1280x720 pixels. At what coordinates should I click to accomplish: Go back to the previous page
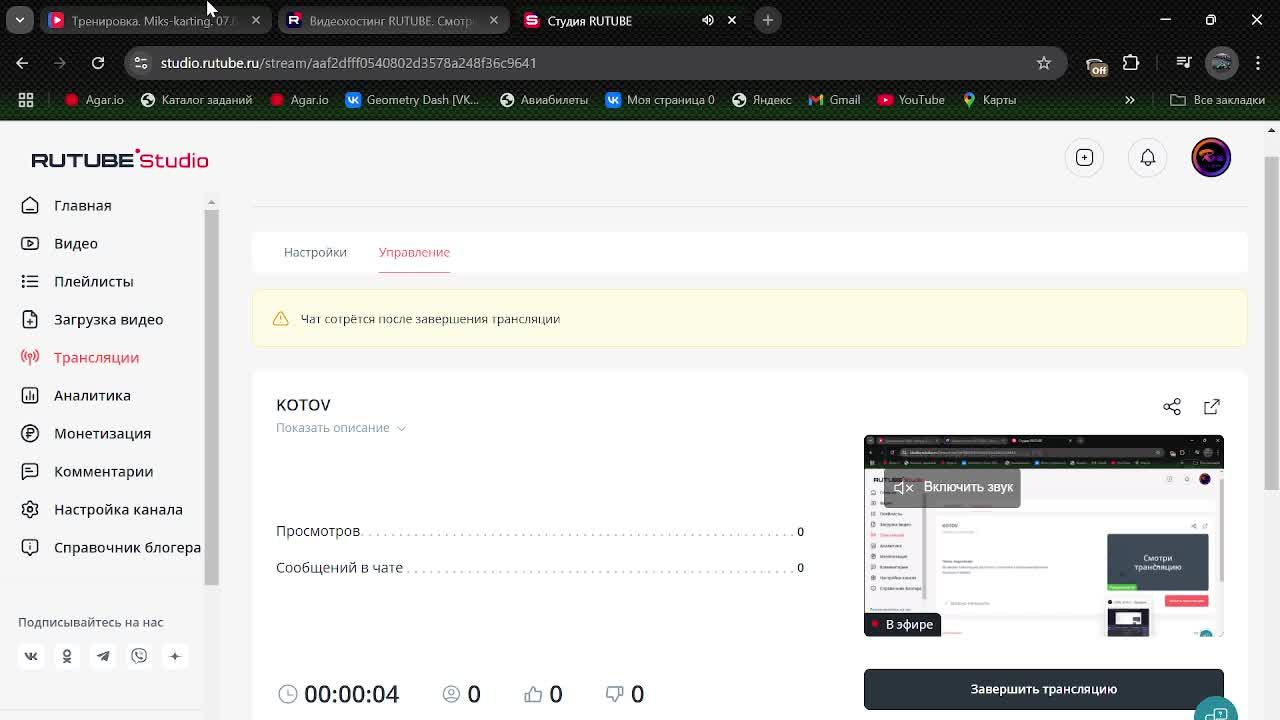[22, 63]
